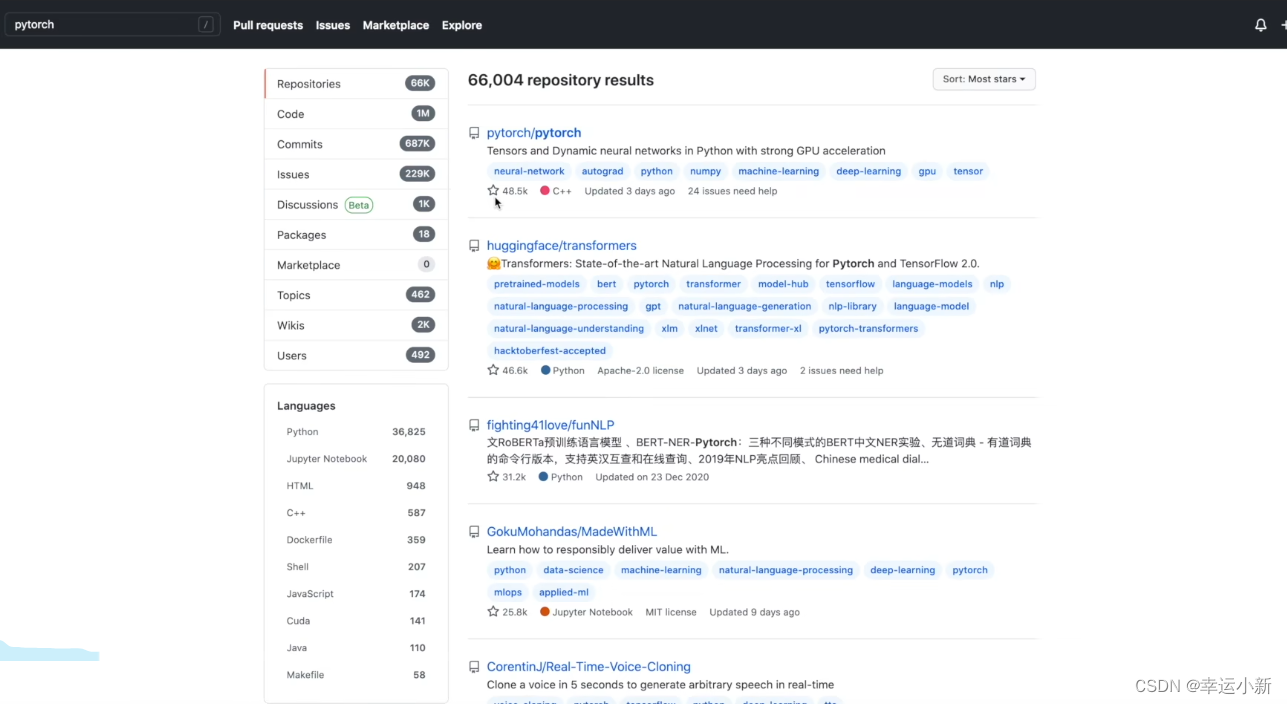Open the 24 issues need help link
The image size is (1287, 704).
point(732,191)
